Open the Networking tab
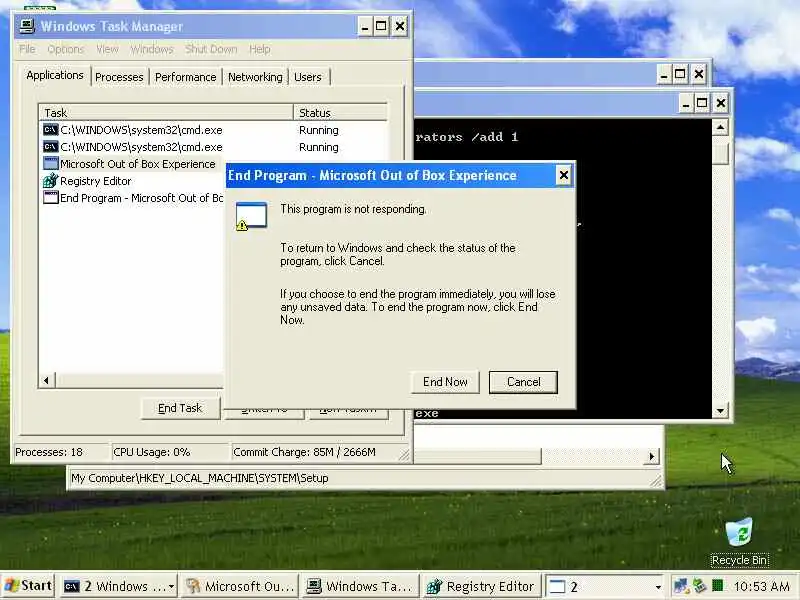 click(x=255, y=77)
